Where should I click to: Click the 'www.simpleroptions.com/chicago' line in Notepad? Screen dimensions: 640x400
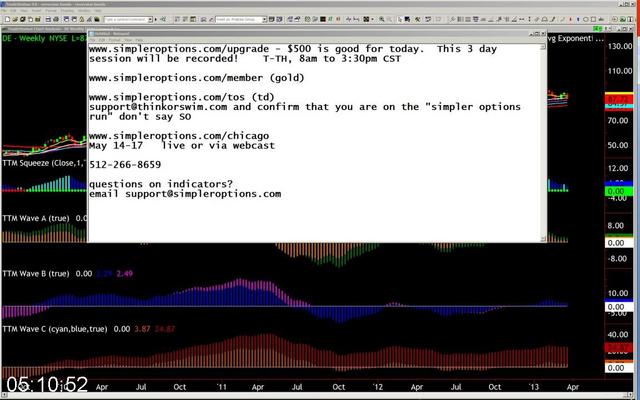[179, 136]
